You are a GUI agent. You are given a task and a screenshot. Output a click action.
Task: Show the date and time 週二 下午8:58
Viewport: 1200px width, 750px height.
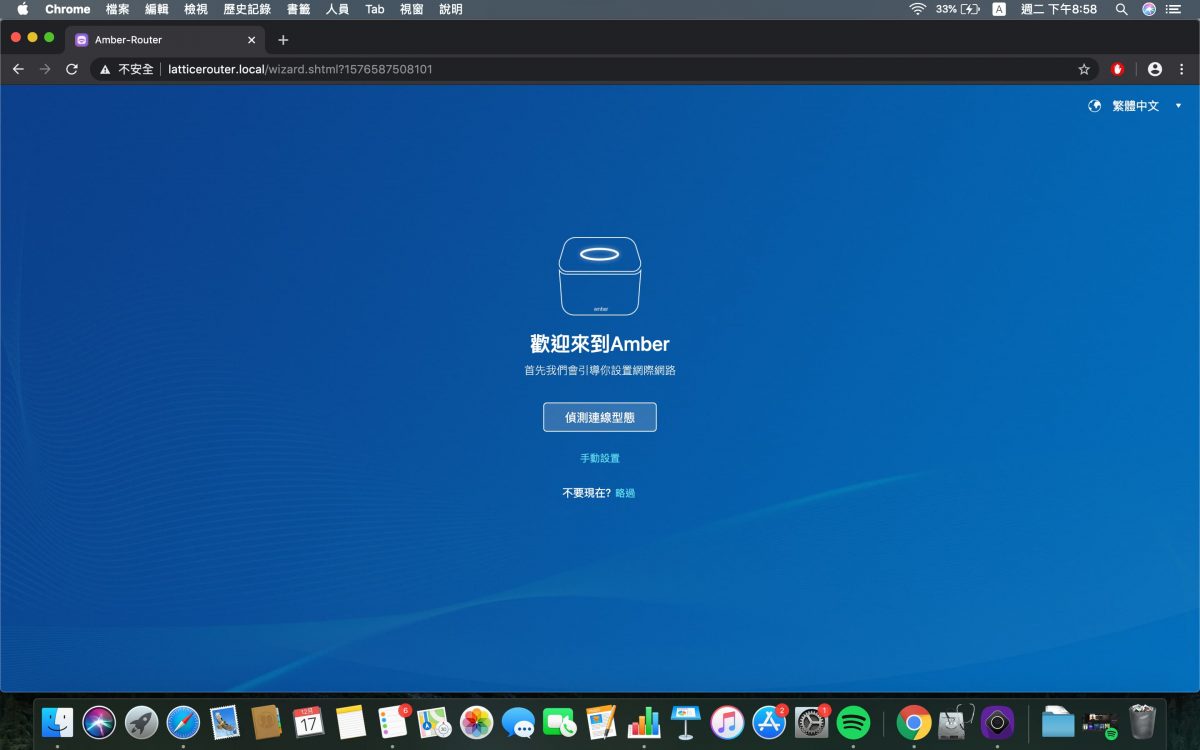pyautogui.click(x=1059, y=9)
